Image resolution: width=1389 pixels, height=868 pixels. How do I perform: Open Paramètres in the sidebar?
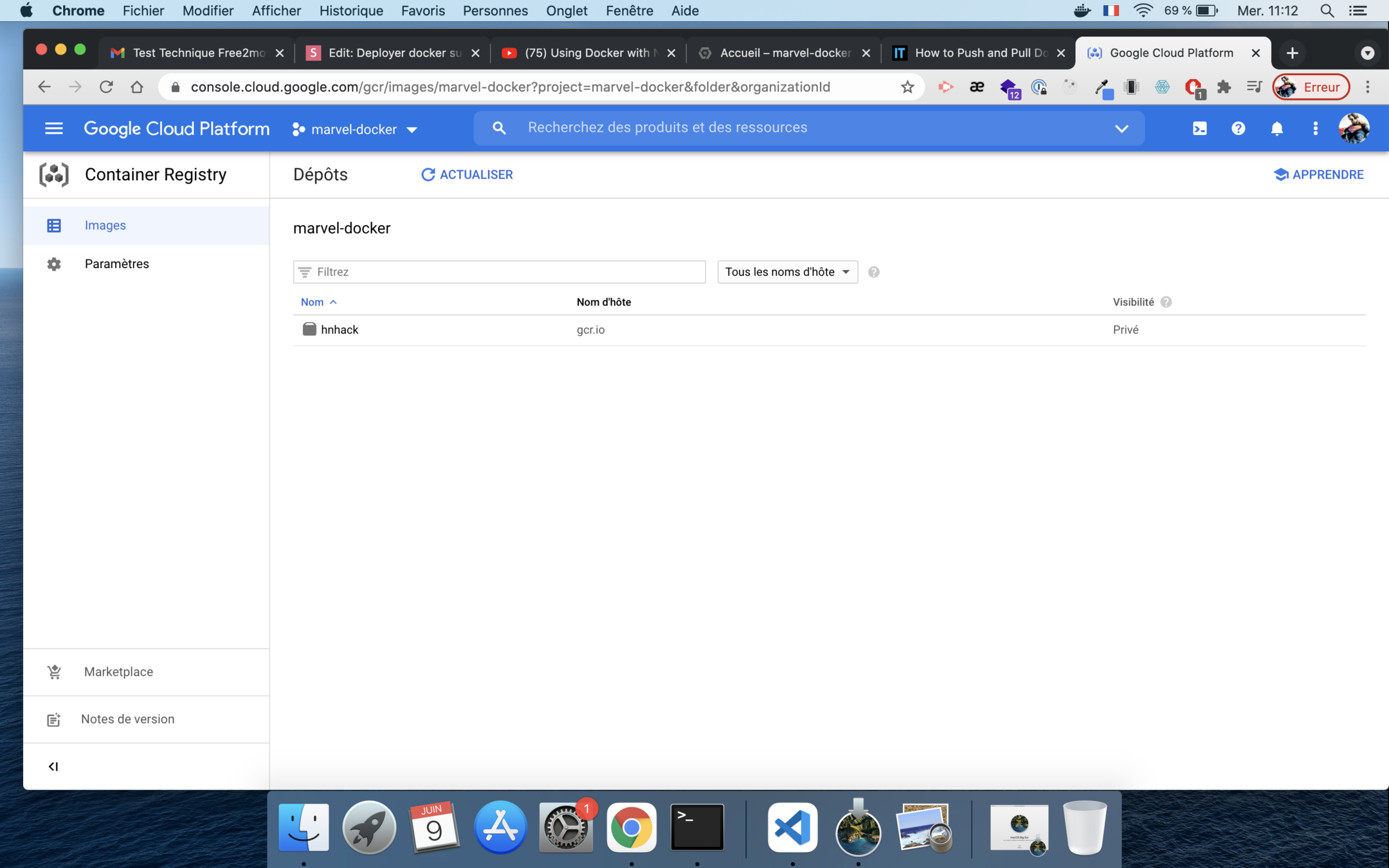pyautogui.click(x=116, y=264)
